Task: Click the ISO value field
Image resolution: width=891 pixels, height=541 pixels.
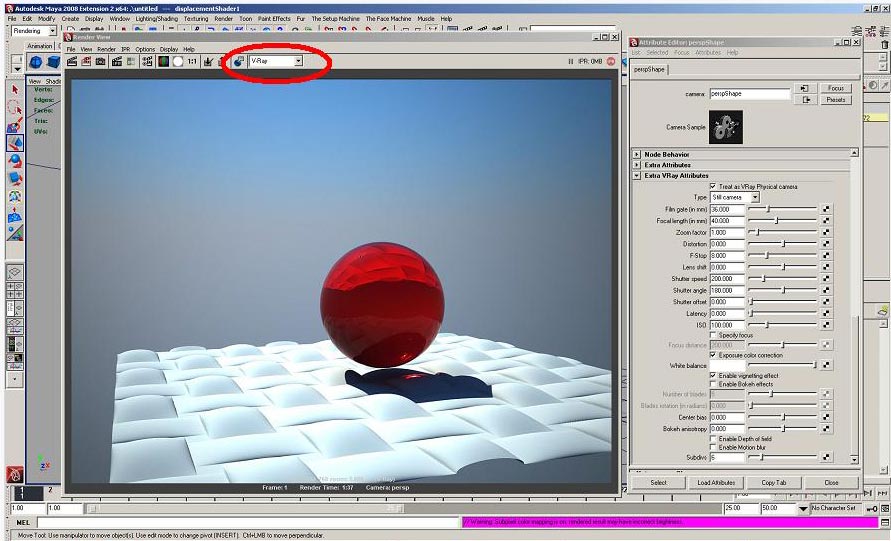Action: [x=727, y=325]
